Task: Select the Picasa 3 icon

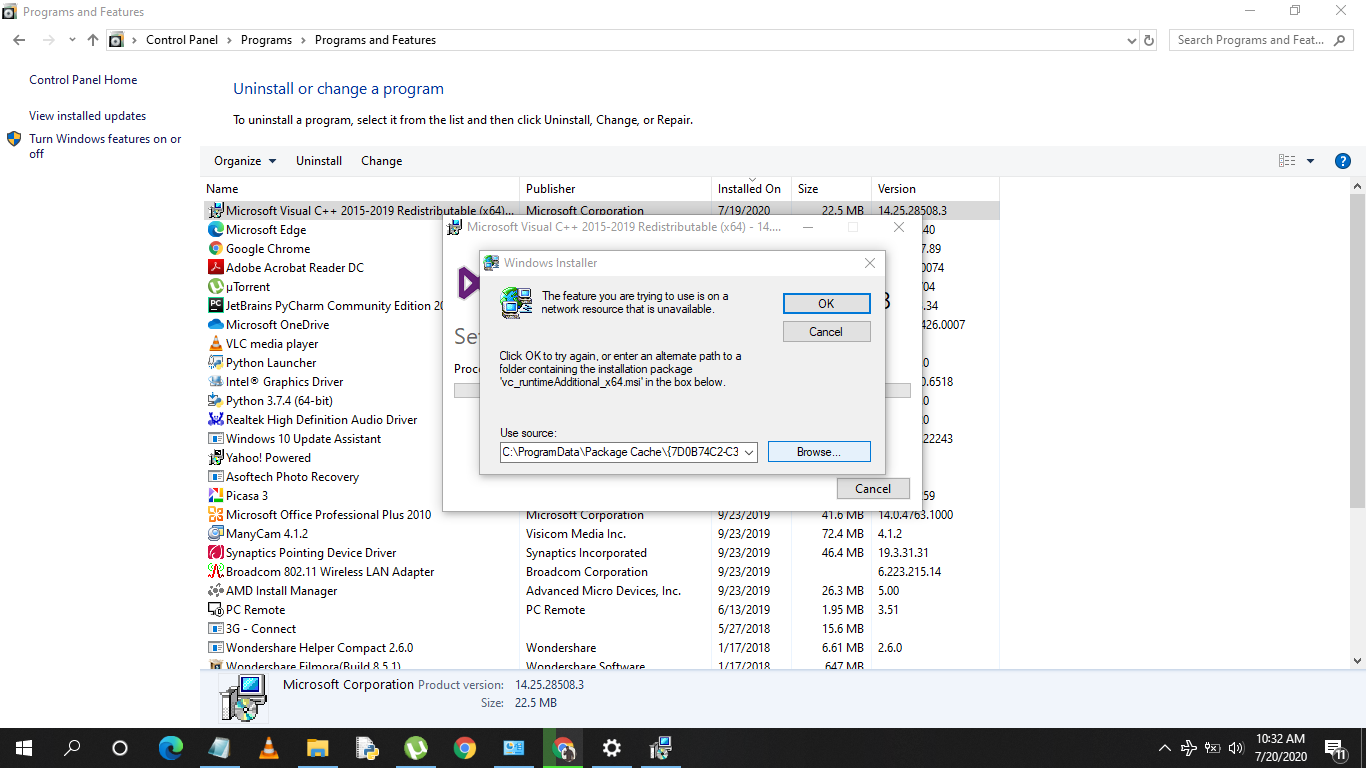Action: click(x=215, y=496)
